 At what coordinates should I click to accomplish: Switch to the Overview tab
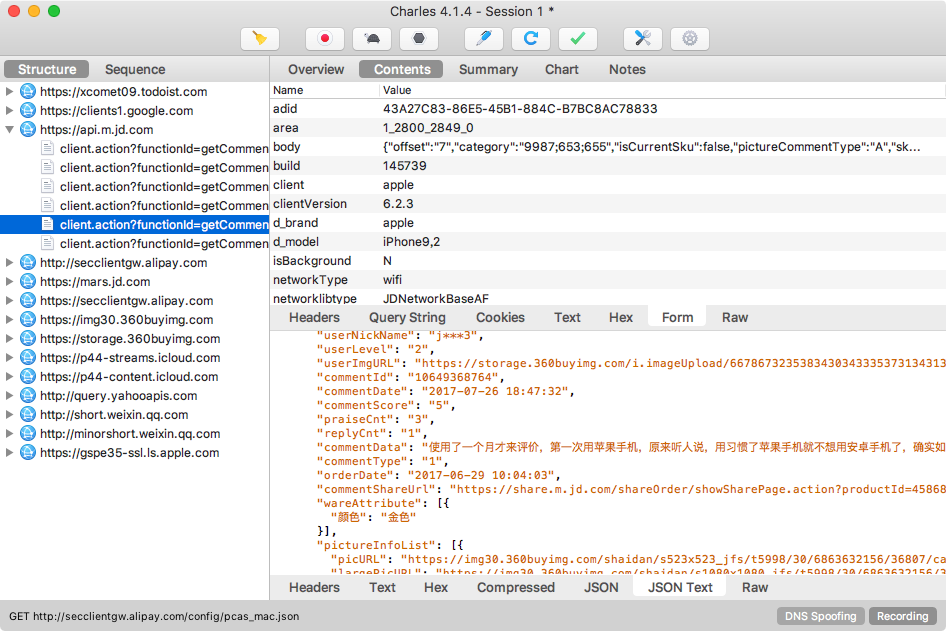pos(316,69)
